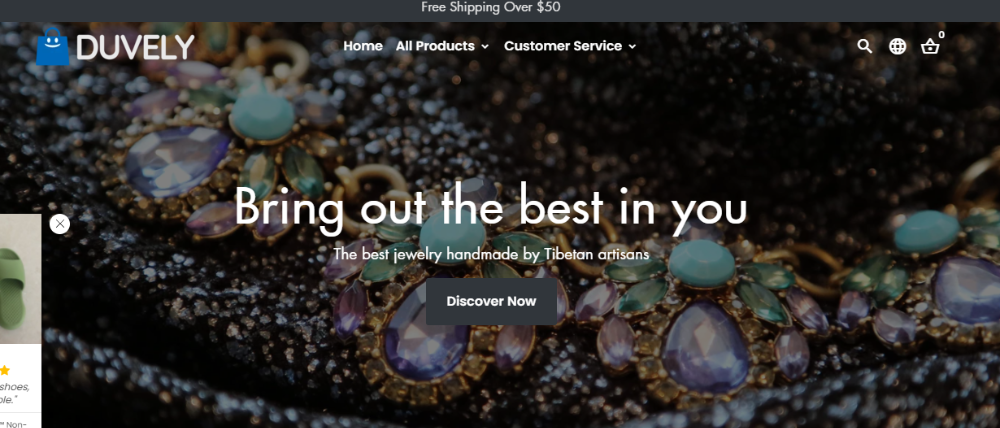The image size is (1000, 428).
Task: Click the Discover Now button
Action: pos(491,301)
